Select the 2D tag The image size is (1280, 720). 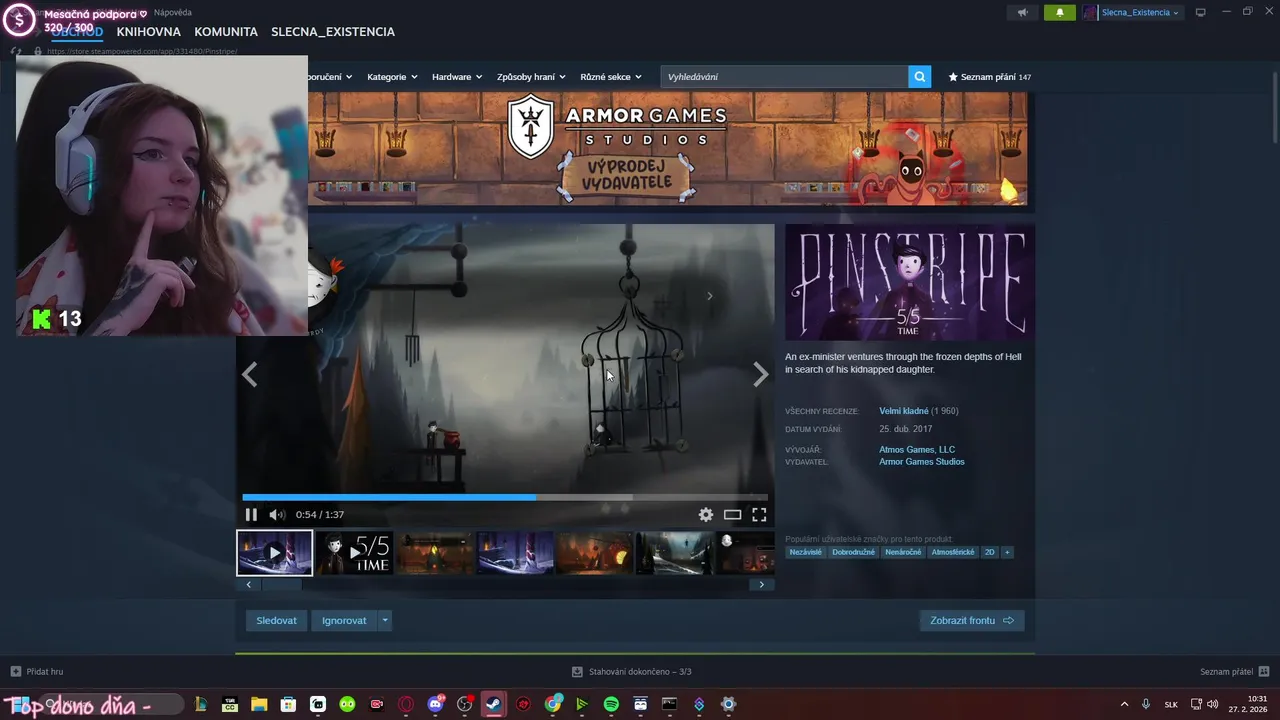point(990,552)
